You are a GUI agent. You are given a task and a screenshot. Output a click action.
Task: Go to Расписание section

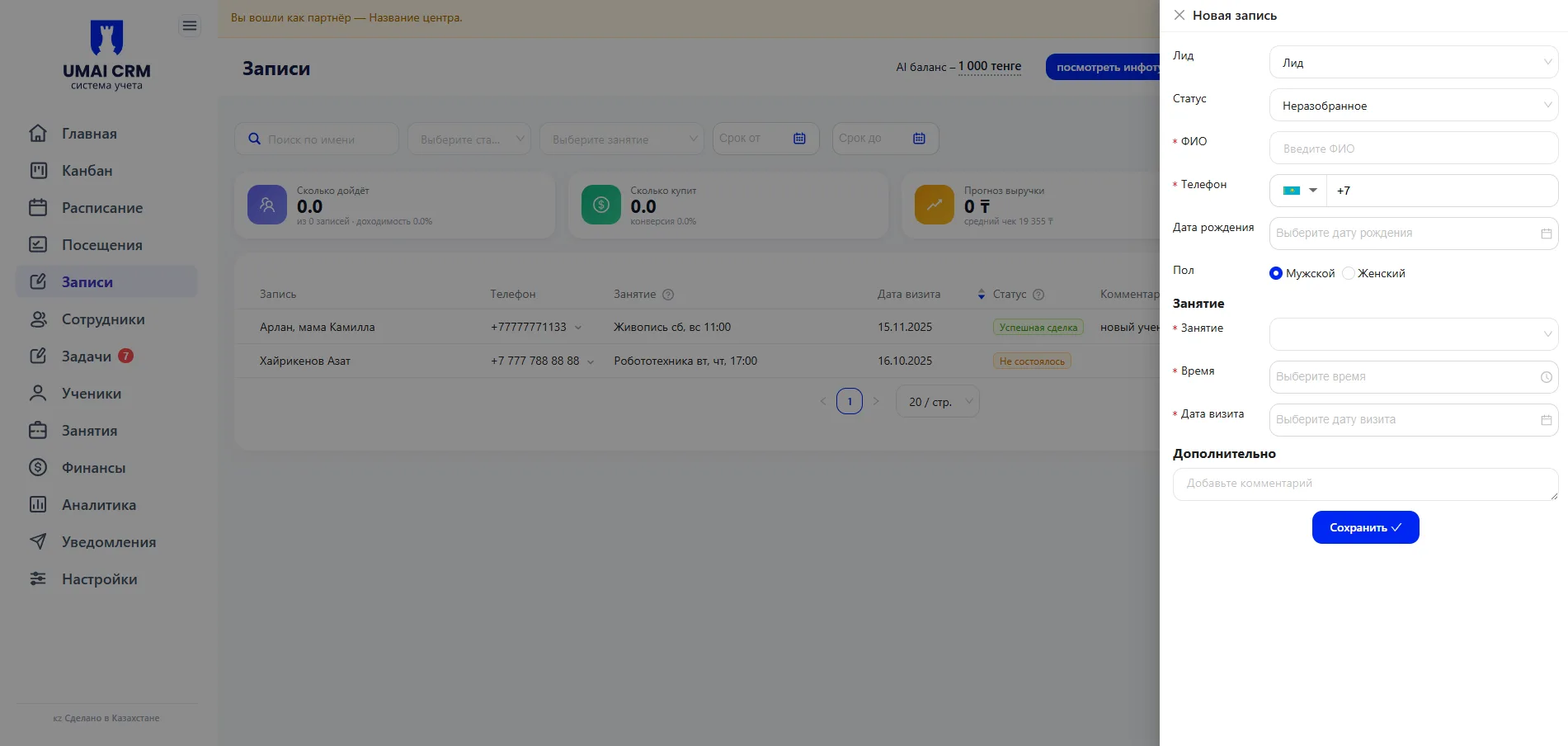point(106,207)
